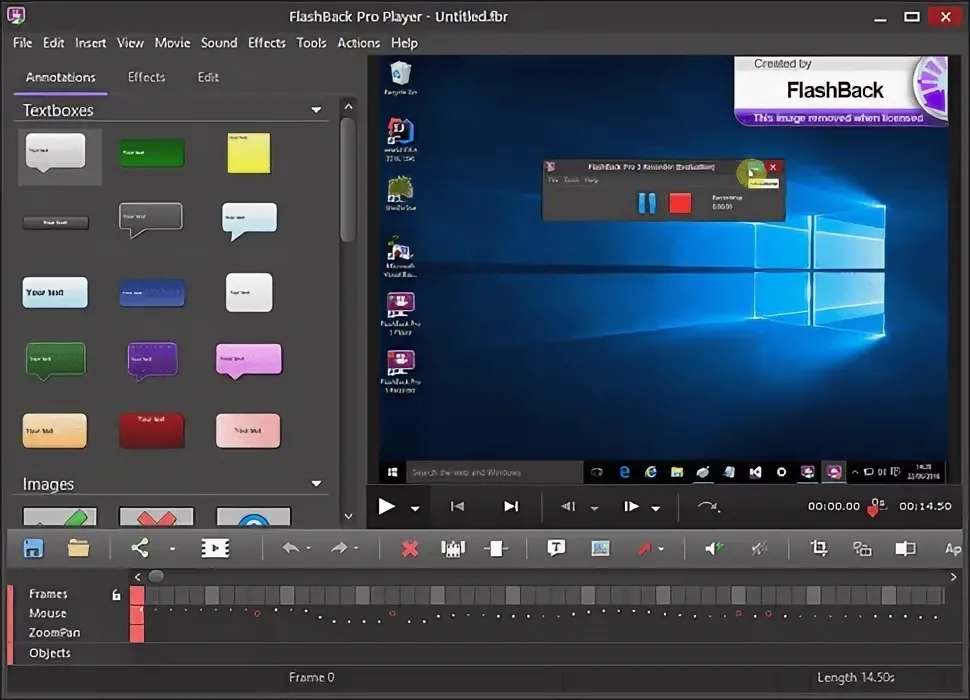
Task: Click the Undo arrow icon
Action: tap(289, 548)
